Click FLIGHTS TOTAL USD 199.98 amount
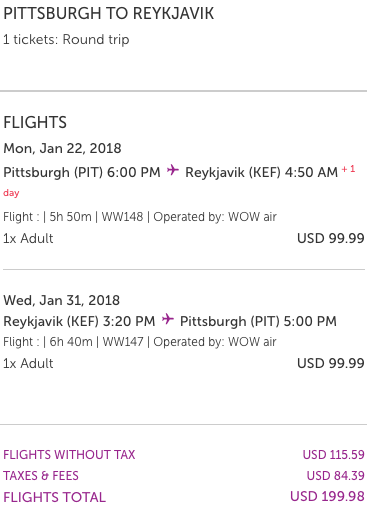 tap(327, 497)
